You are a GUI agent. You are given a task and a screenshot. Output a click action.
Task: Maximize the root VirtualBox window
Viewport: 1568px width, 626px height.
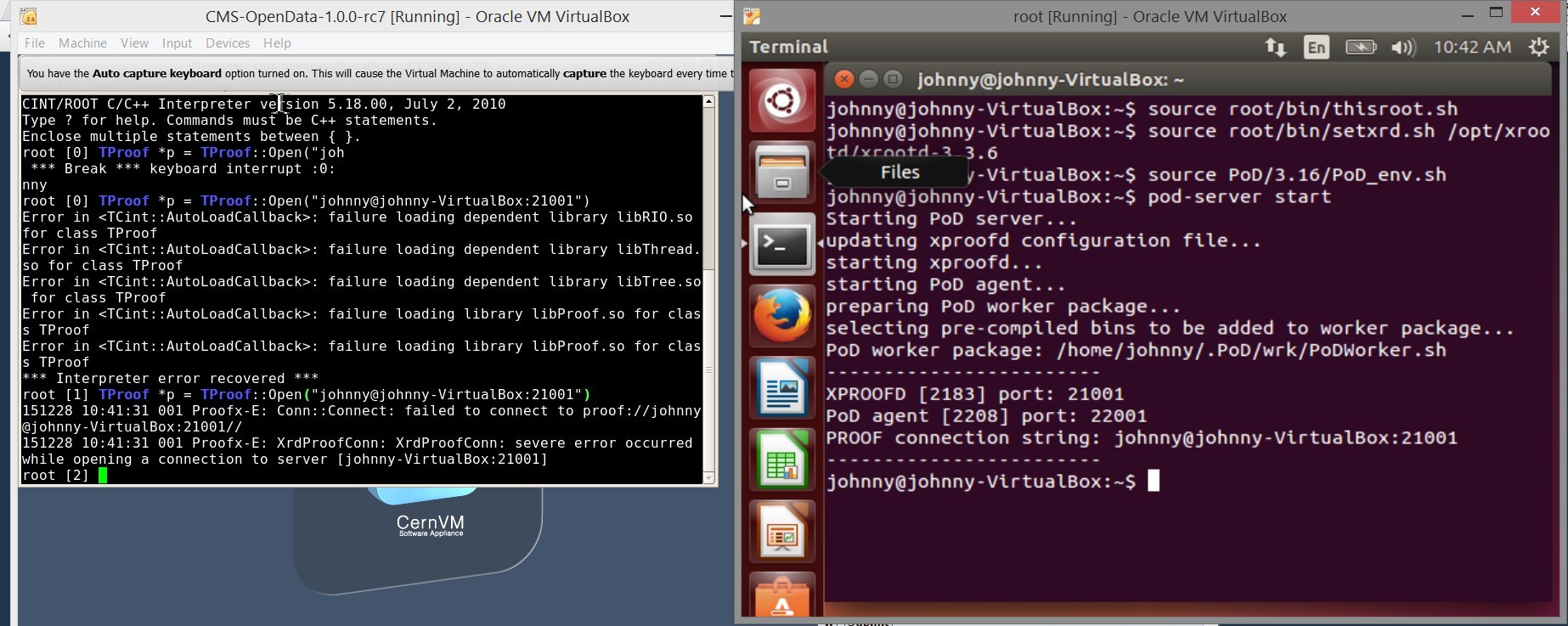point(1497,12)
